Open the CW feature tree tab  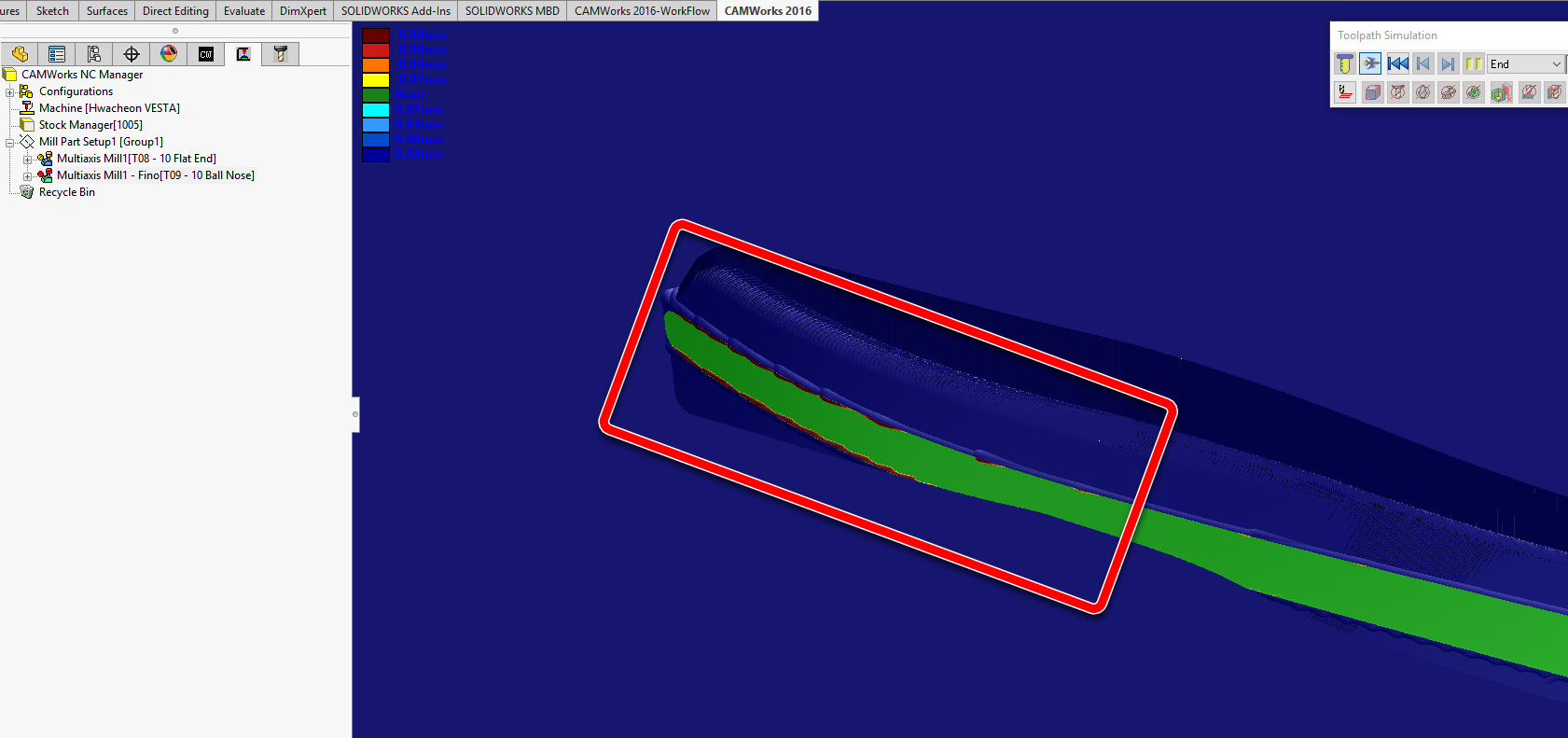[x=206, y=54]
